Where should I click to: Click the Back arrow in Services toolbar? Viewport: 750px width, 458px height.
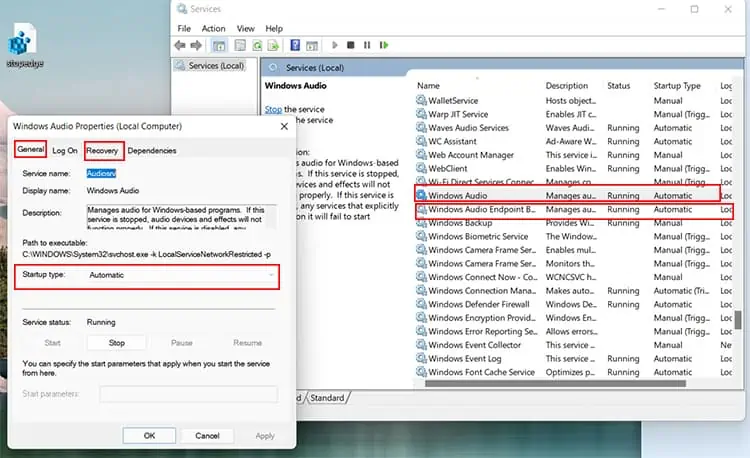(x=180, y=45)
